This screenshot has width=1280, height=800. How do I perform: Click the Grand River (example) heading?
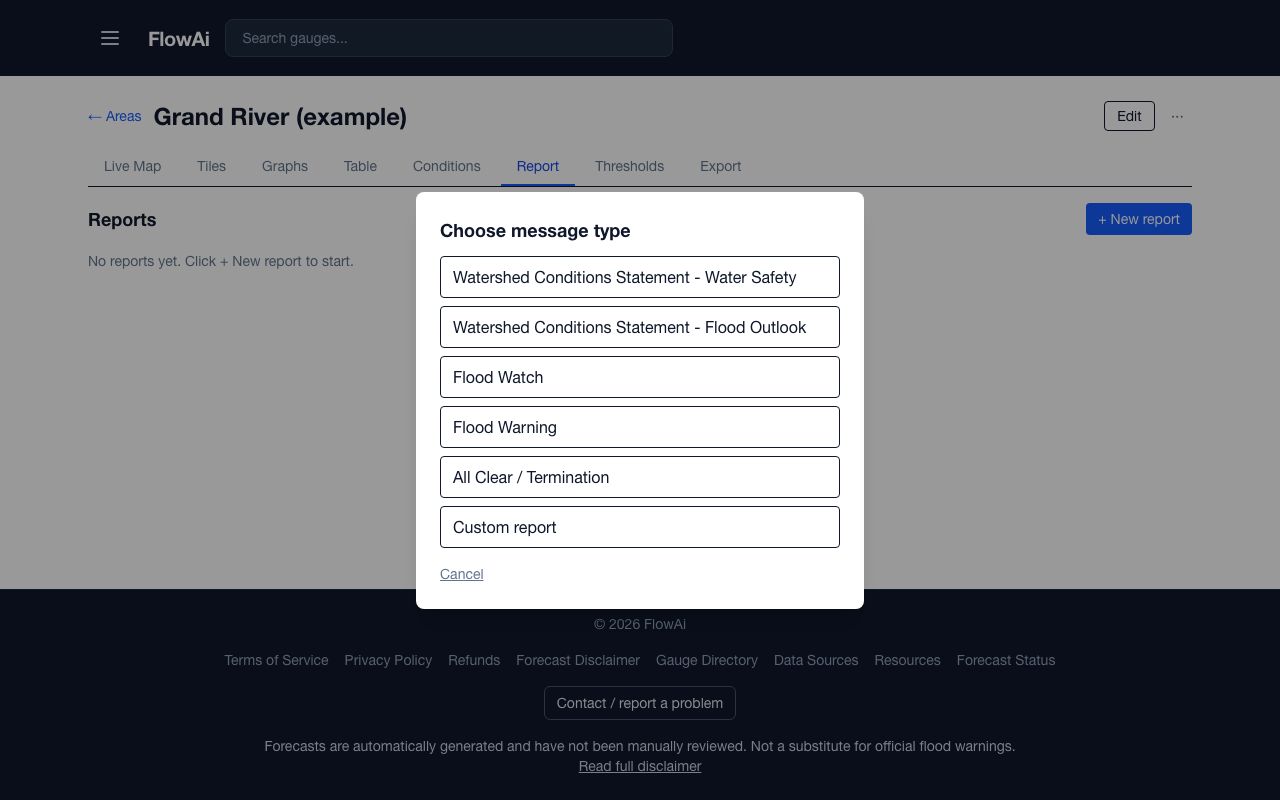click(x=280, y=117)
